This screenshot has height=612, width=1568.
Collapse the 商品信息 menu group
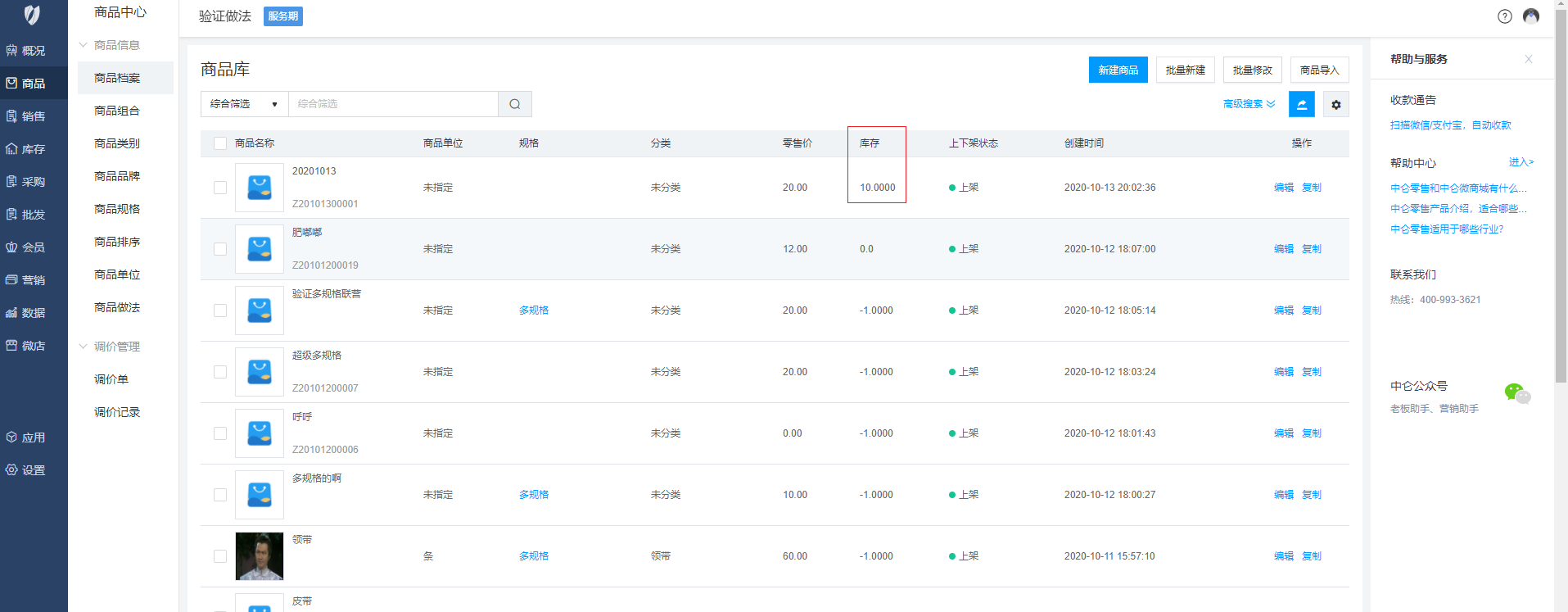point(116,45)
